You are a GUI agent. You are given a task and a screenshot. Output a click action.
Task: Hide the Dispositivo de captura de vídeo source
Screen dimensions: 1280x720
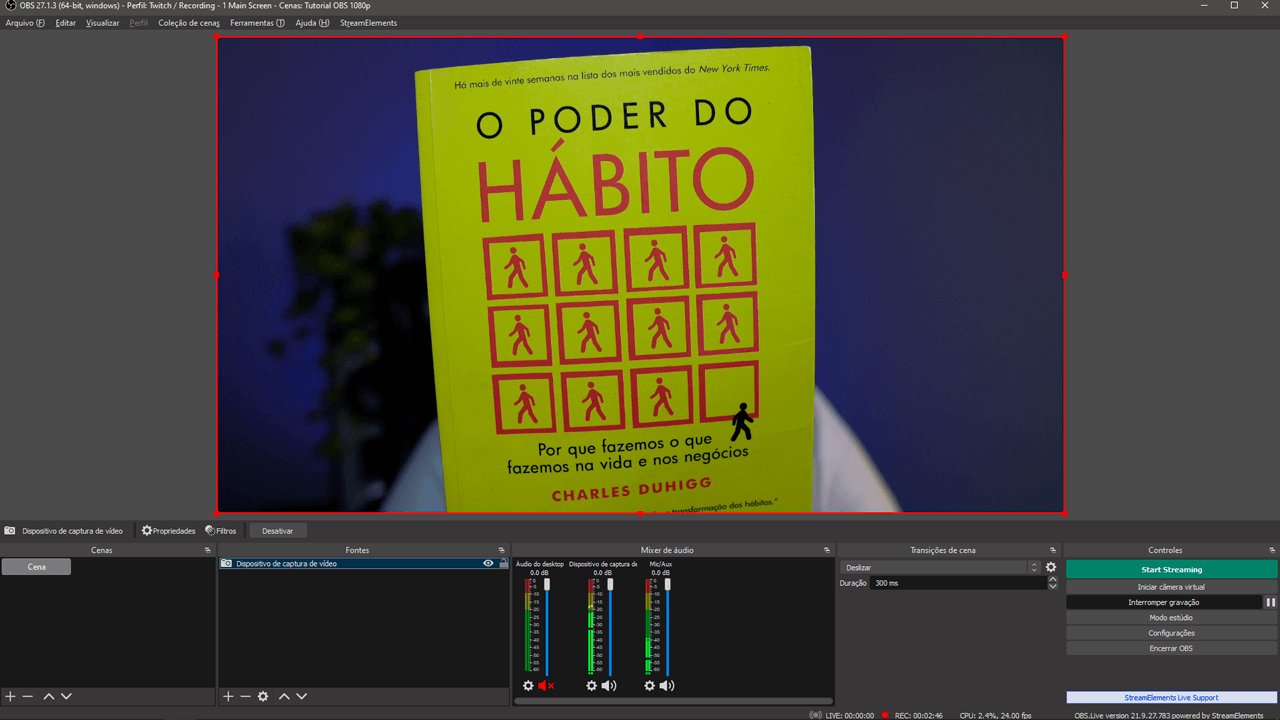tap(488, 564)
